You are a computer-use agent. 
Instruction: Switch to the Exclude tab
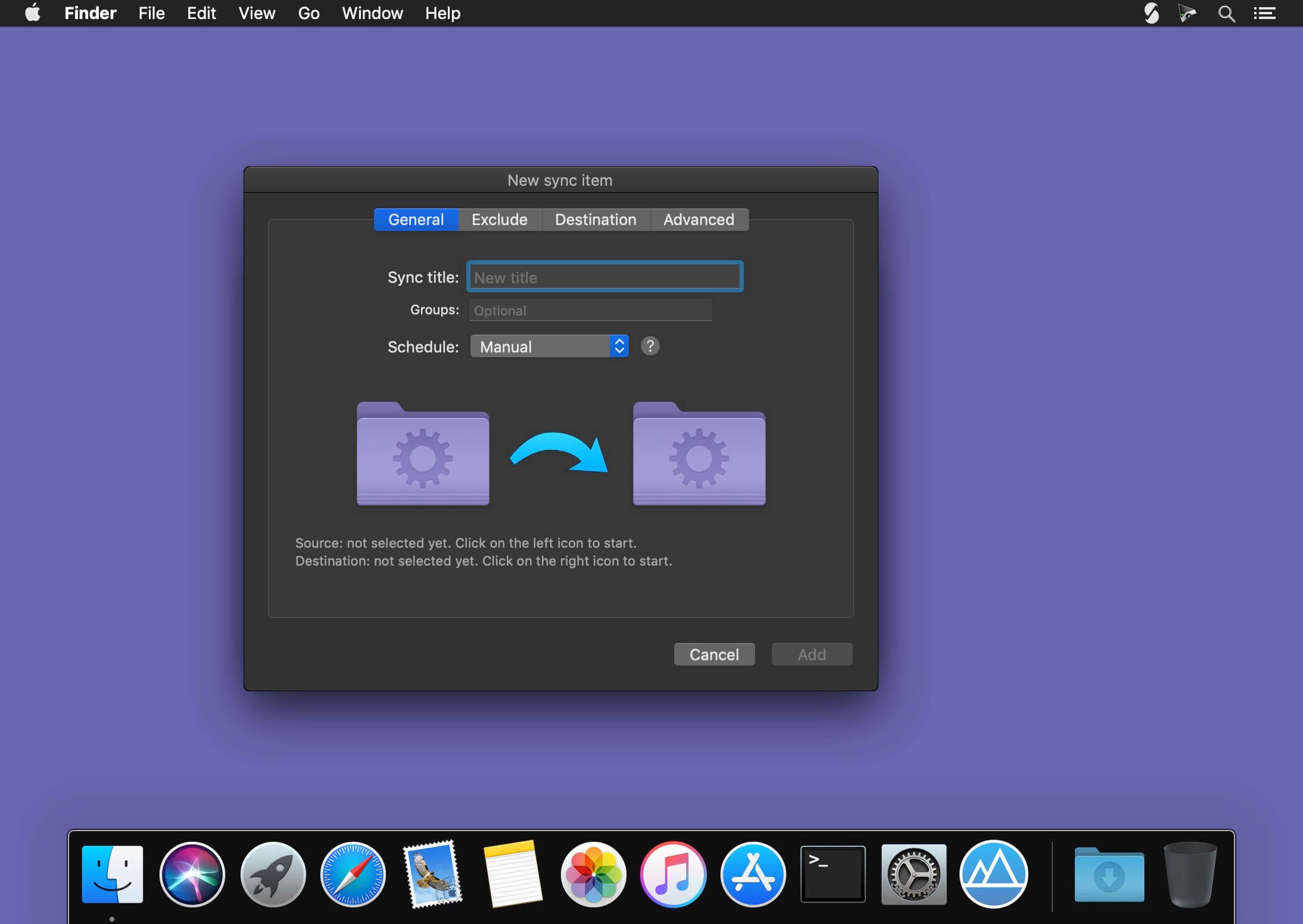click(499, 219)
